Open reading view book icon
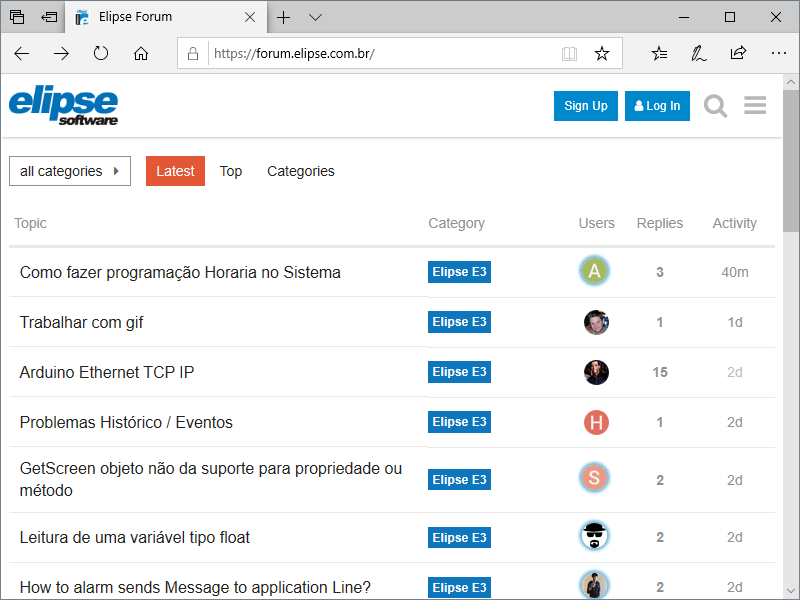The width and height of the screenshot is (800, 600). (569, 53)
